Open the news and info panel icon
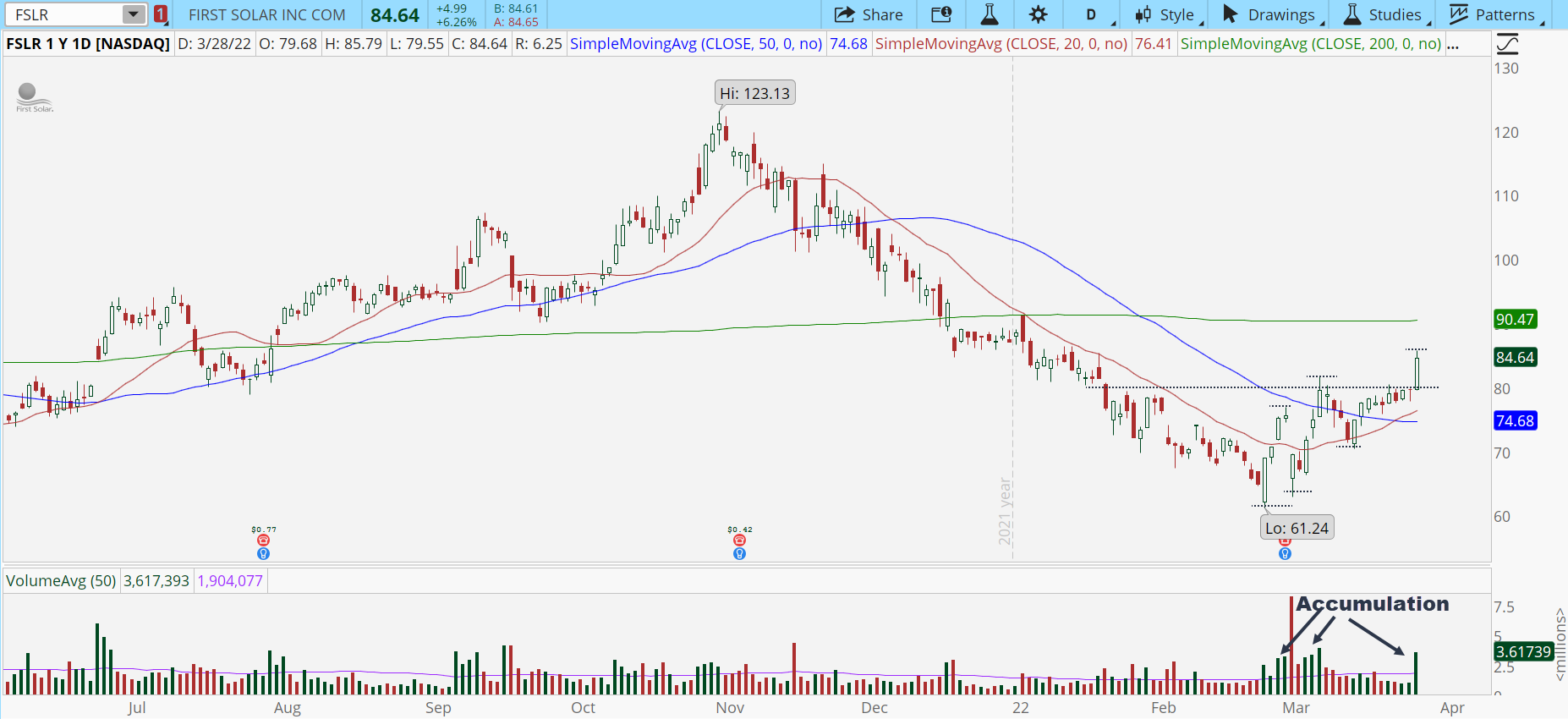This screenshot has width=1568, height=719. (x=941, y=14)
